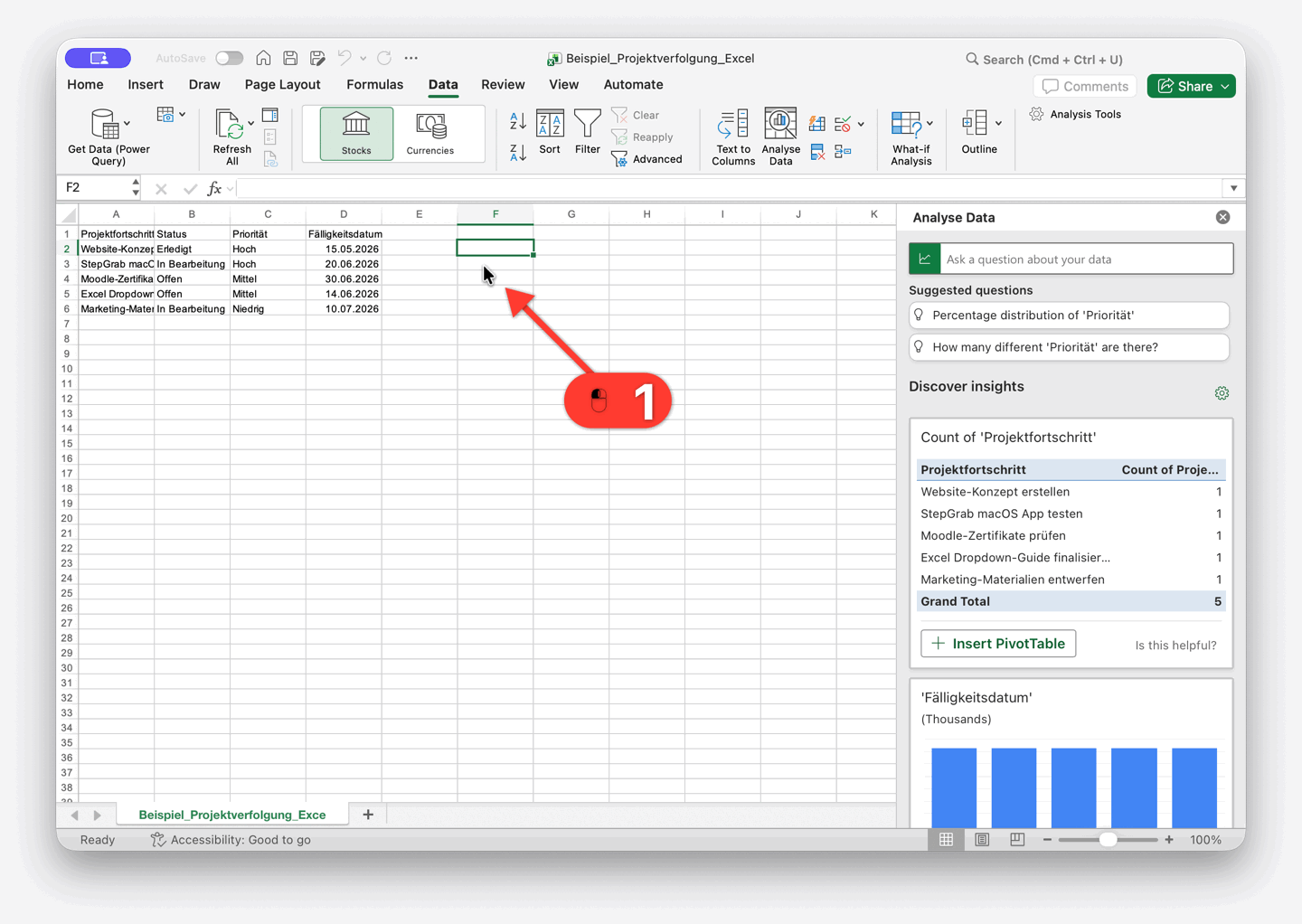Click Insert PivotTable button

(x=998, y=644)
